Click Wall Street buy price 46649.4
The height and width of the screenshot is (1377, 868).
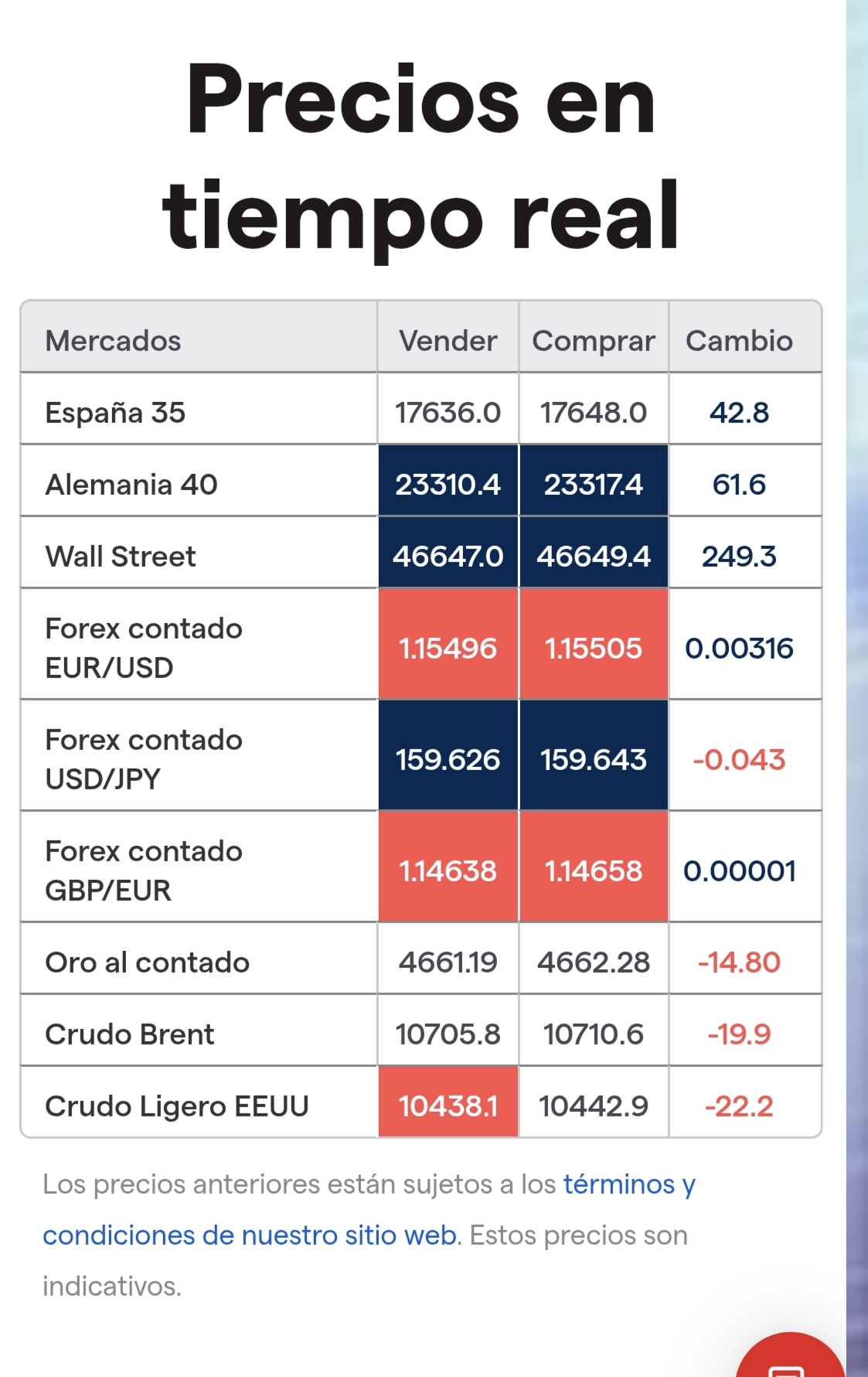pos(593,557)
